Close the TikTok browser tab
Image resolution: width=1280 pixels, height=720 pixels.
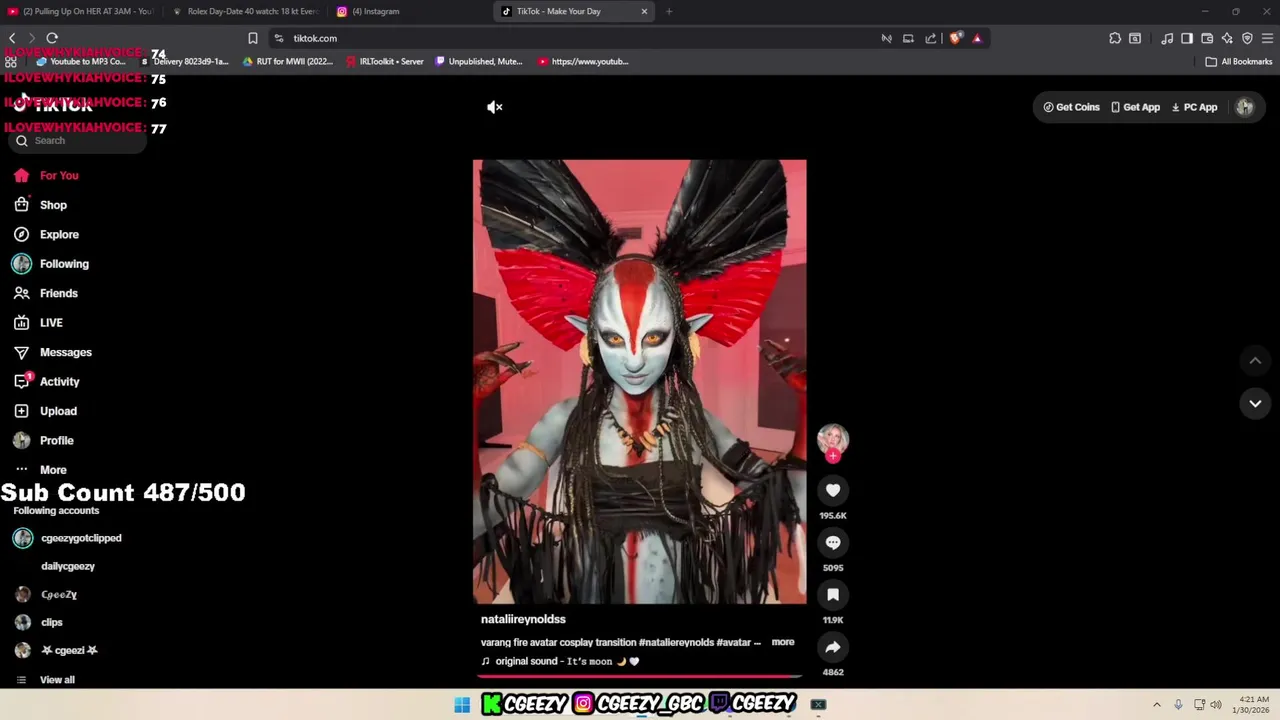[644, 11]
